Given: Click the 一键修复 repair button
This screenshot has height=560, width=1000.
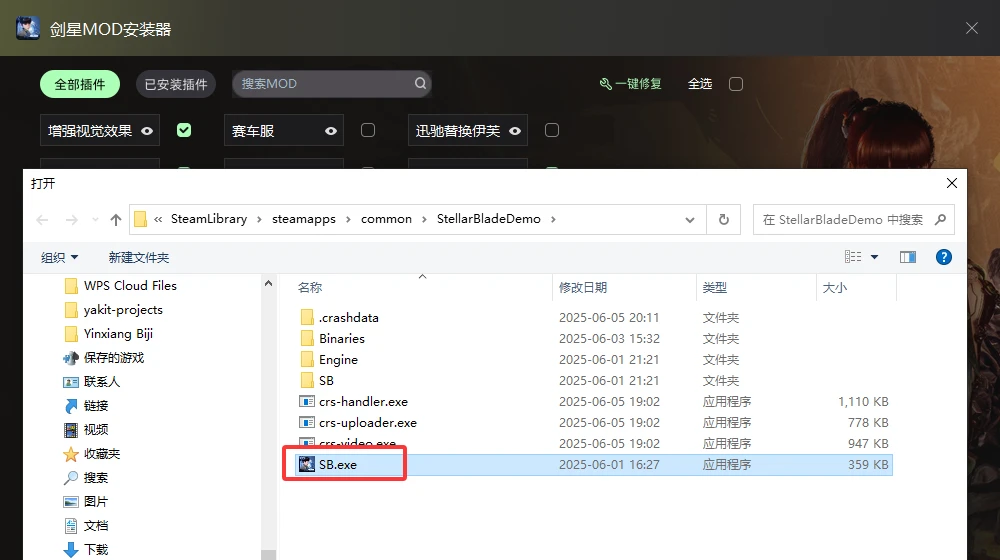Looking at the screenshot, I should tap(631, 84).
